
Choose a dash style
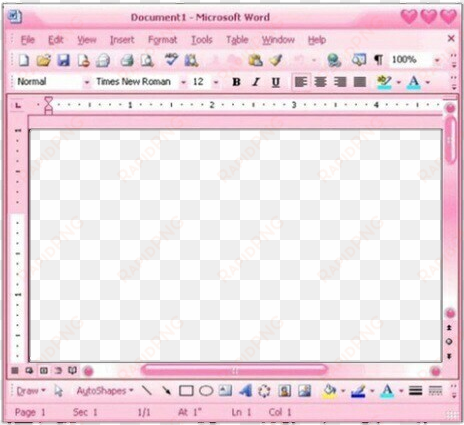pos(435,390)
